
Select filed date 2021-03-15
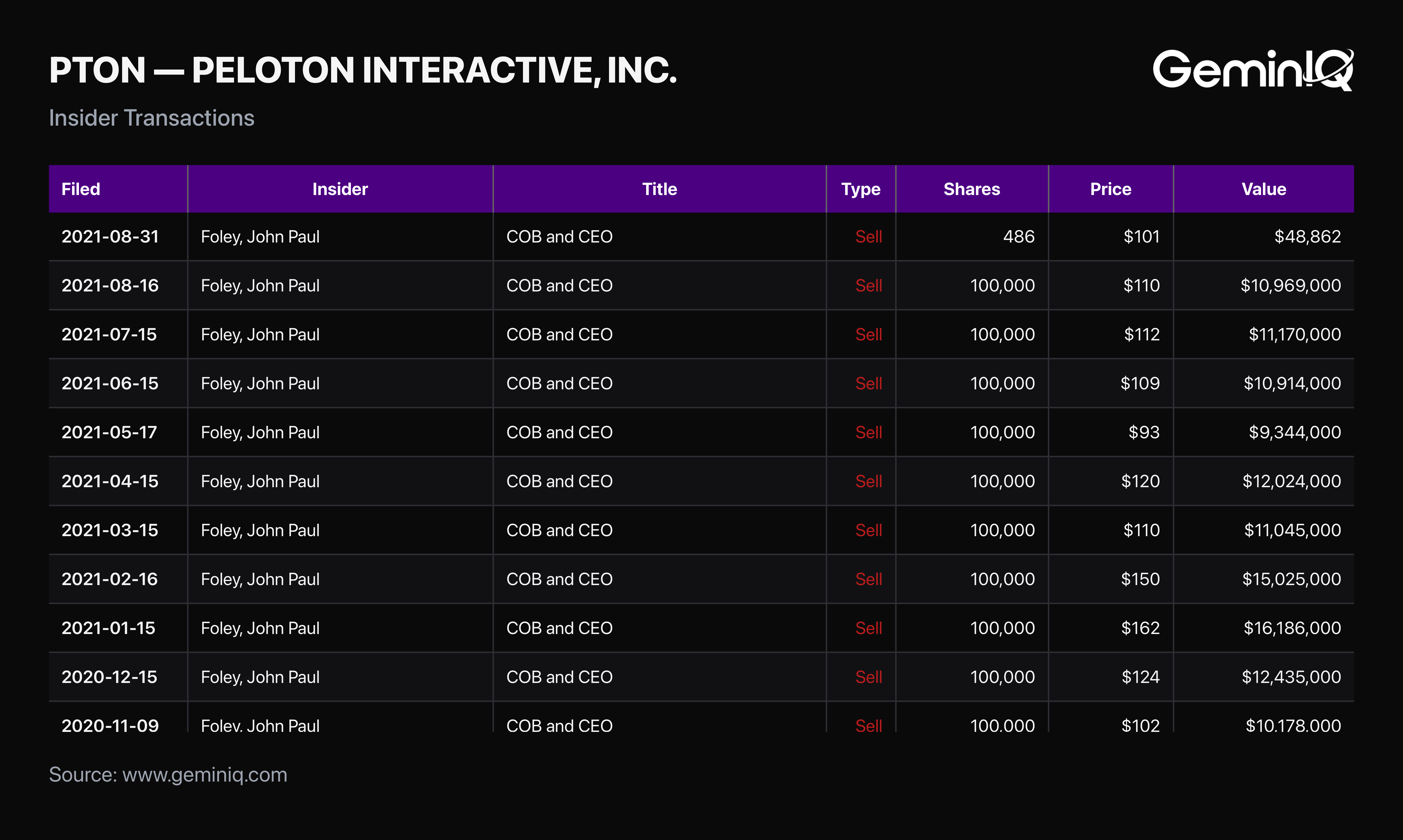[x=110, y=530]
